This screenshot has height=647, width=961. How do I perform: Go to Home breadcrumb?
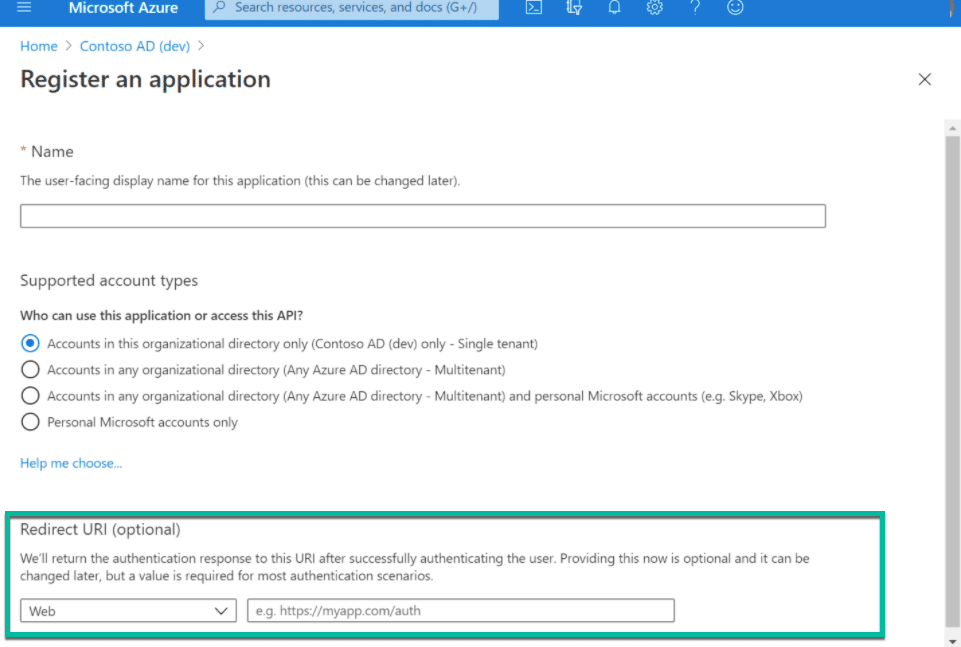point(39,47)
